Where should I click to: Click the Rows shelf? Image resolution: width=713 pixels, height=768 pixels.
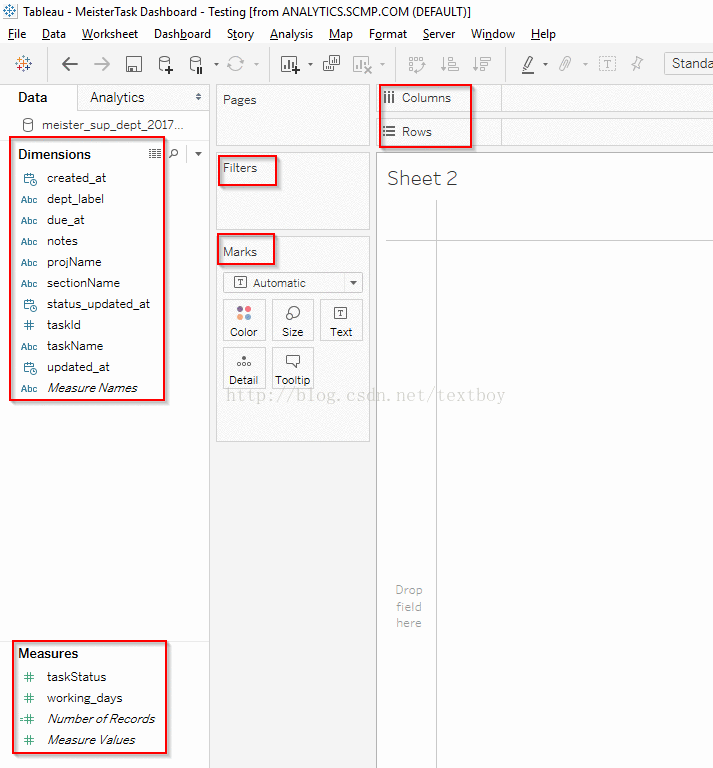point(546,132)
